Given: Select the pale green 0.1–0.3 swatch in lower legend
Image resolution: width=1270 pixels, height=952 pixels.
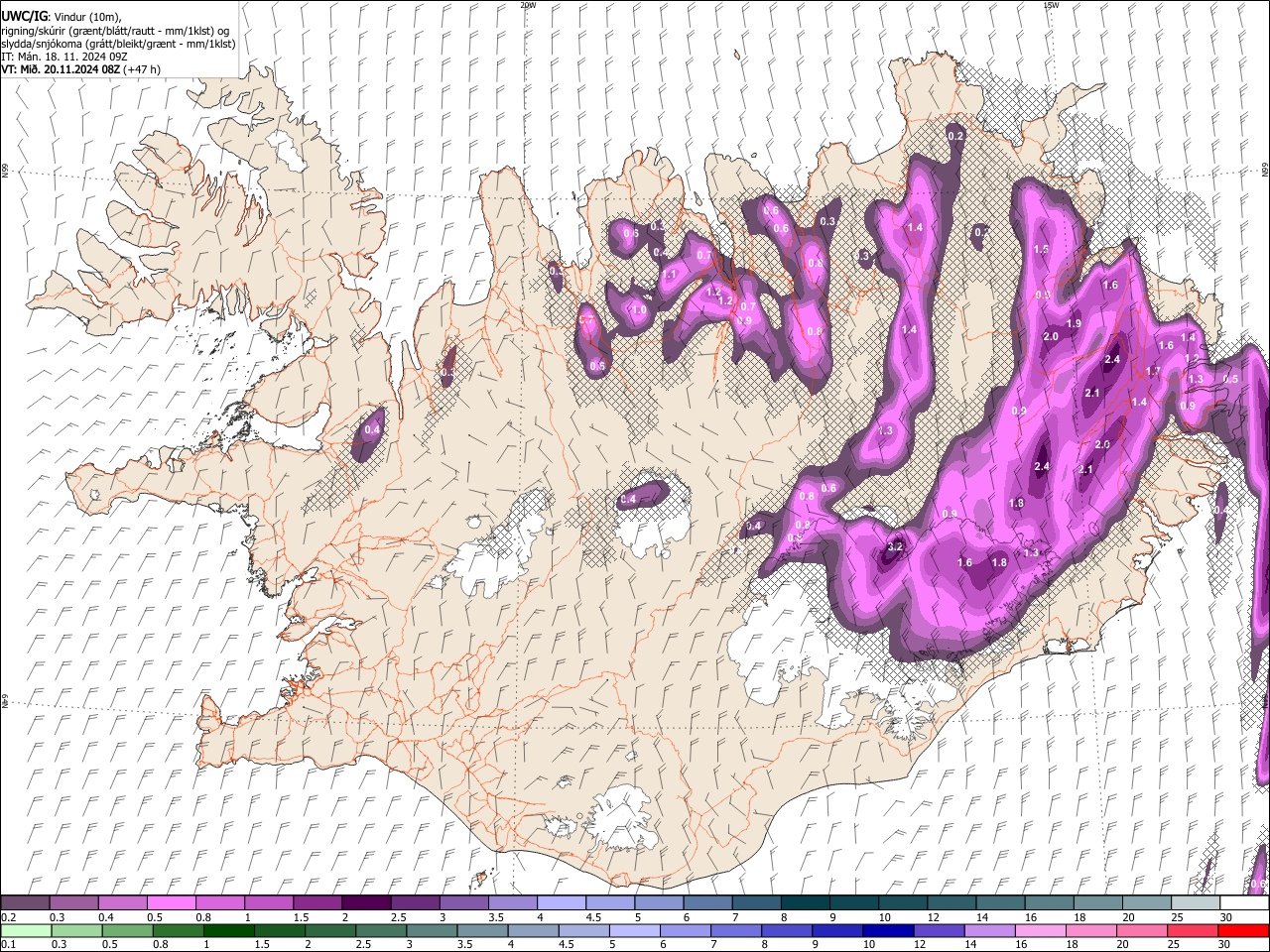Looking at the screenshot, I should [x=26, y=931].
